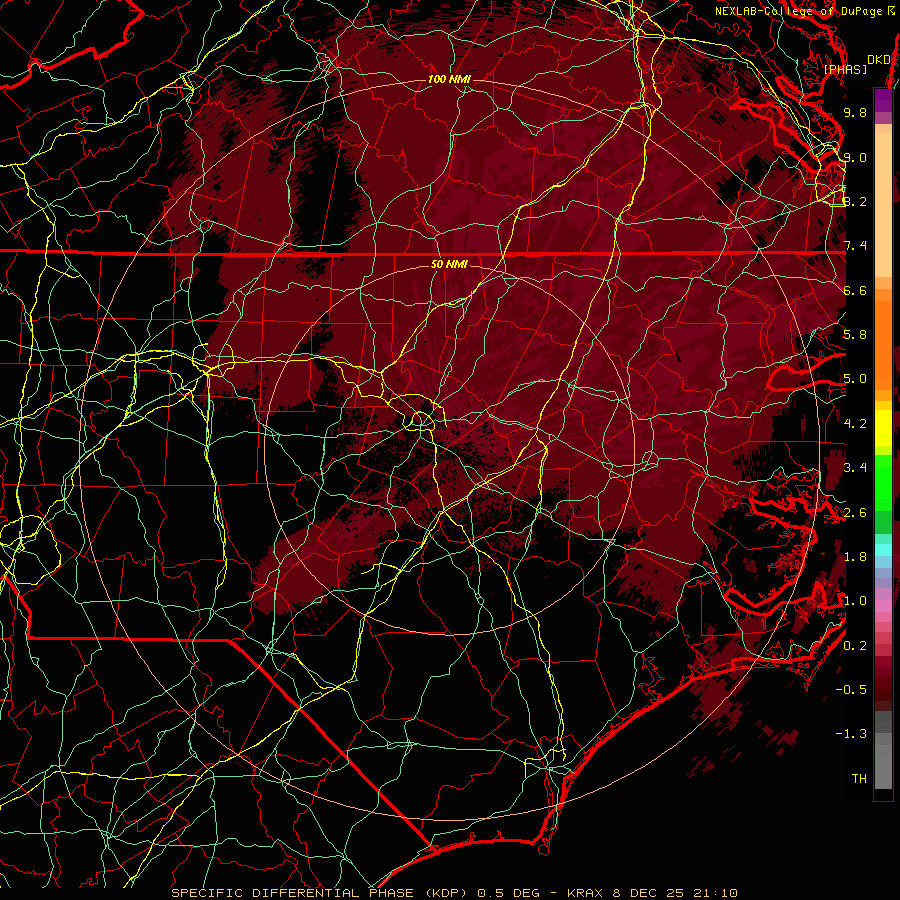900x900 pixels.
Task: Click the 2.6 color scale value
Action: [x=855, y=513]
